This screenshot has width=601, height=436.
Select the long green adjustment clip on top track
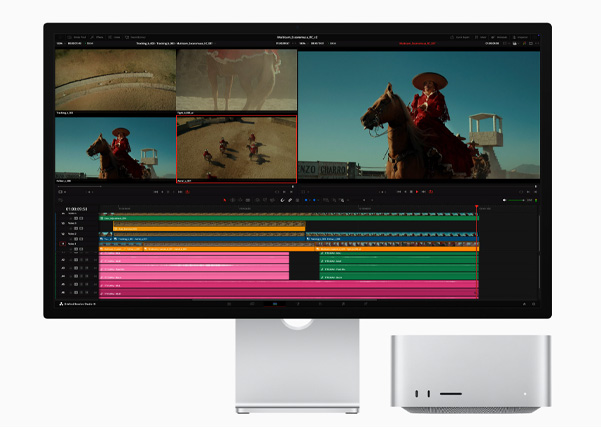pyautogui.click(x=289, y=218)
